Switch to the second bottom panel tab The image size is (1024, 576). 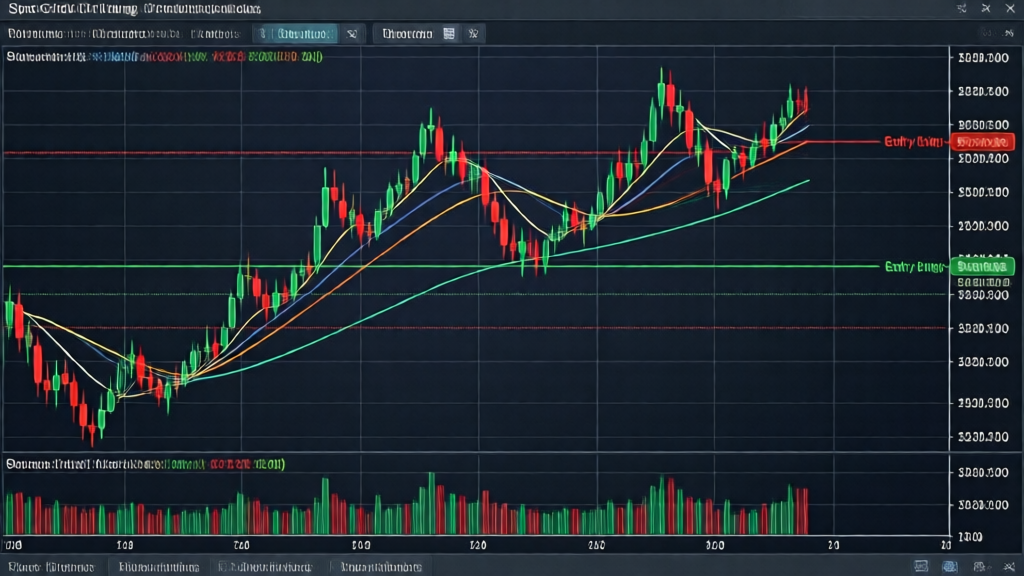157,566
